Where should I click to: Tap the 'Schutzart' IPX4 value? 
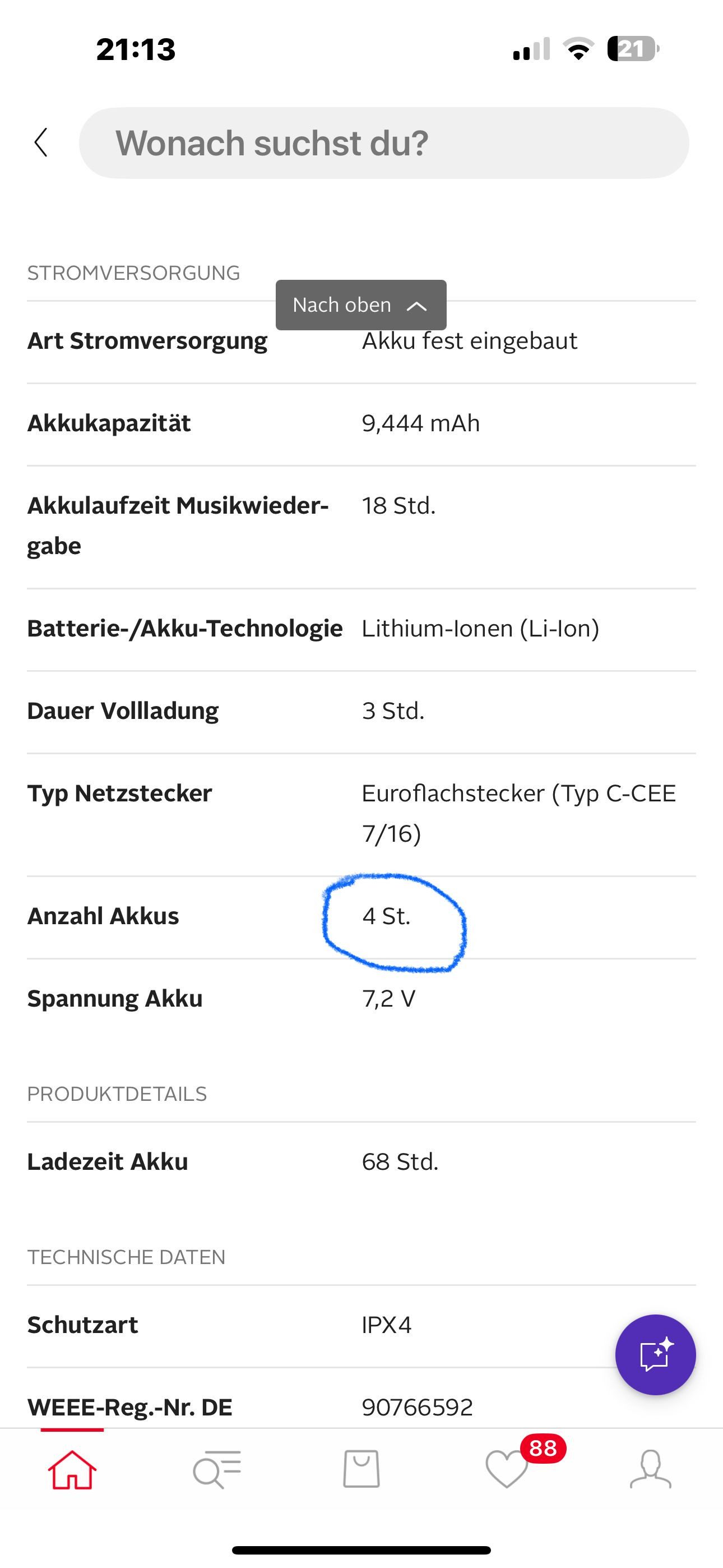point(387,1325)
